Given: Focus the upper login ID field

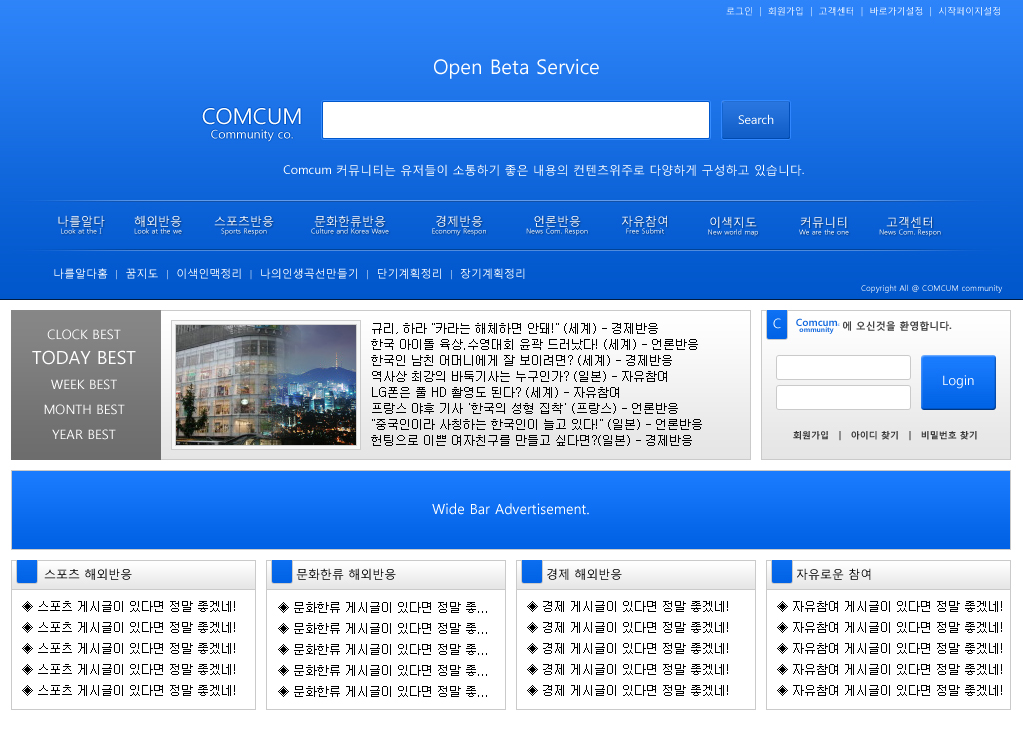Looking at the screenshot, I should tap(843, 368).
